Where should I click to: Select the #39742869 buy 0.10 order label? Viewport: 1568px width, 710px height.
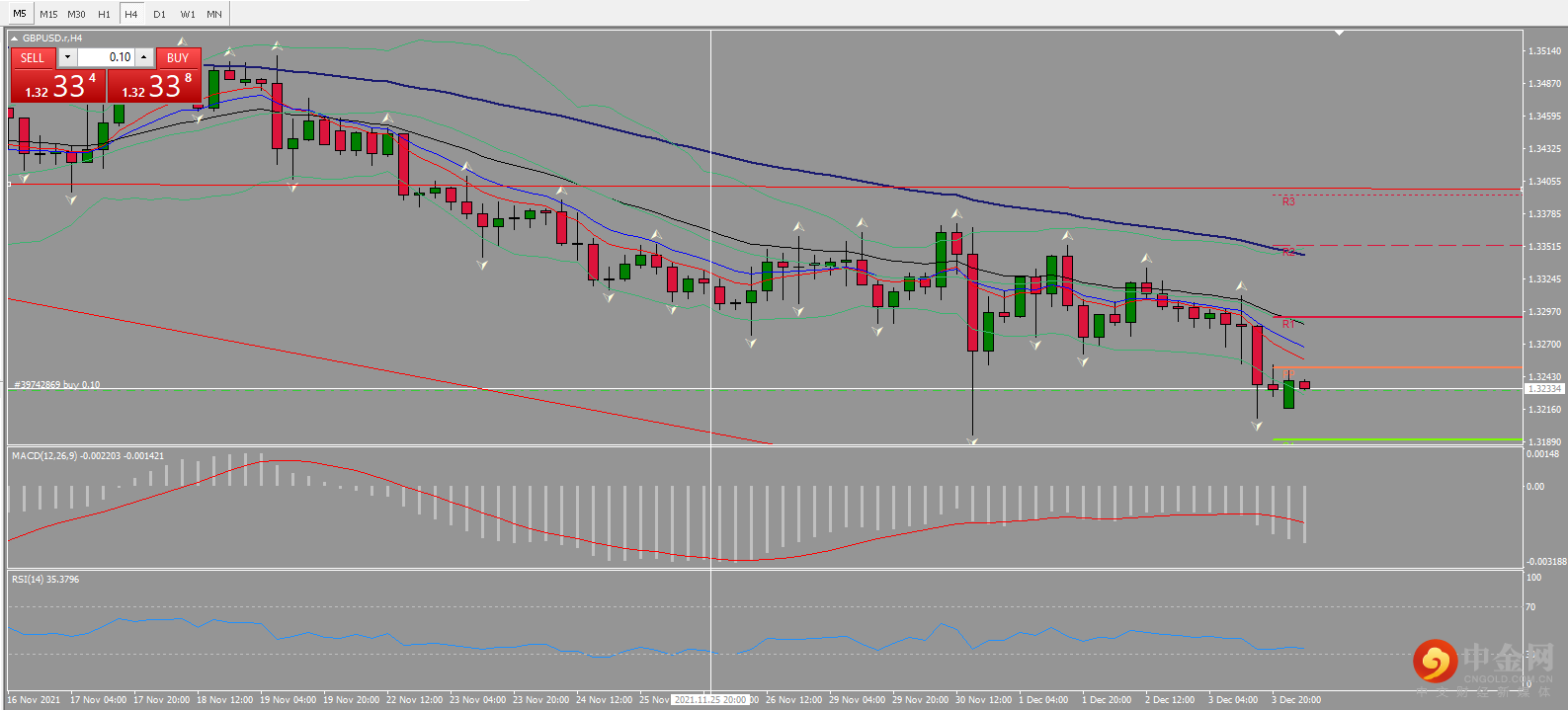coord(57,384)
